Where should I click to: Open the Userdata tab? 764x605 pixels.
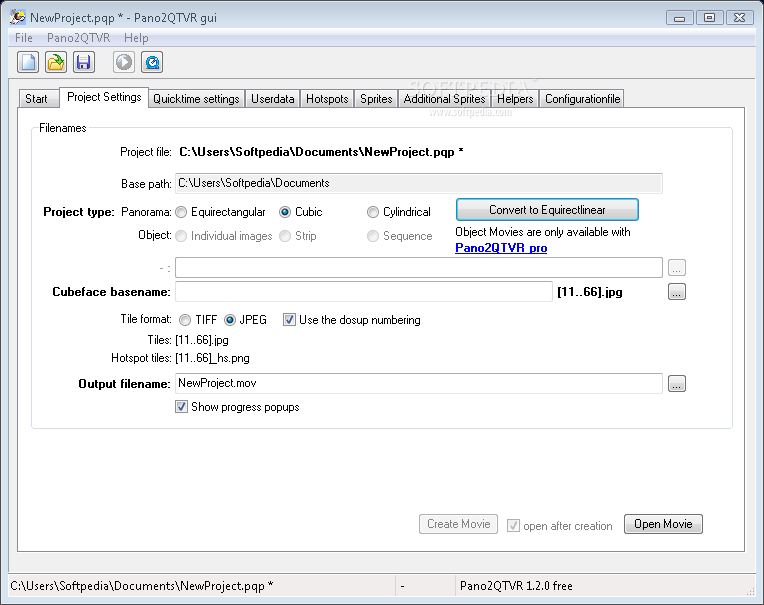(x=273, y=99)
